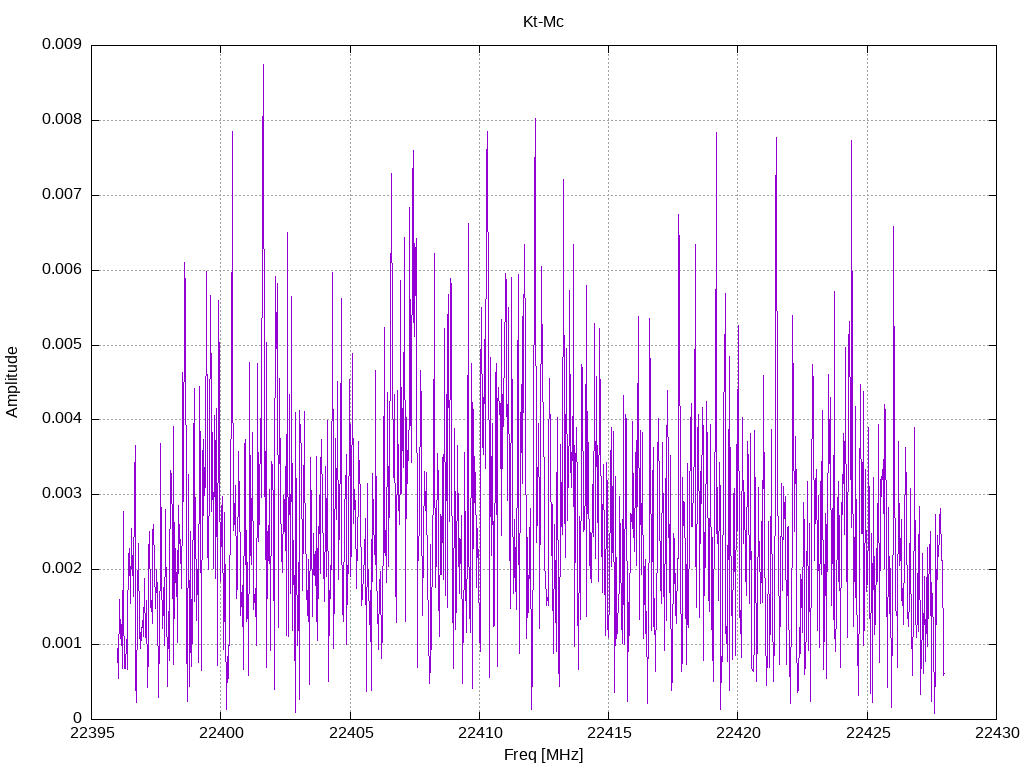Click the 0.007 y-axis tick label
The image size is (1024, 768).
pyautogui.click(x=62, y=195)
